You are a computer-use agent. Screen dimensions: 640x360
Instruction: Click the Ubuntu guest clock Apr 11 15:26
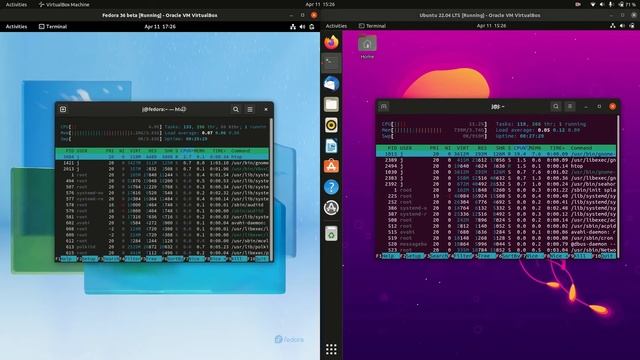coord(491,26)
